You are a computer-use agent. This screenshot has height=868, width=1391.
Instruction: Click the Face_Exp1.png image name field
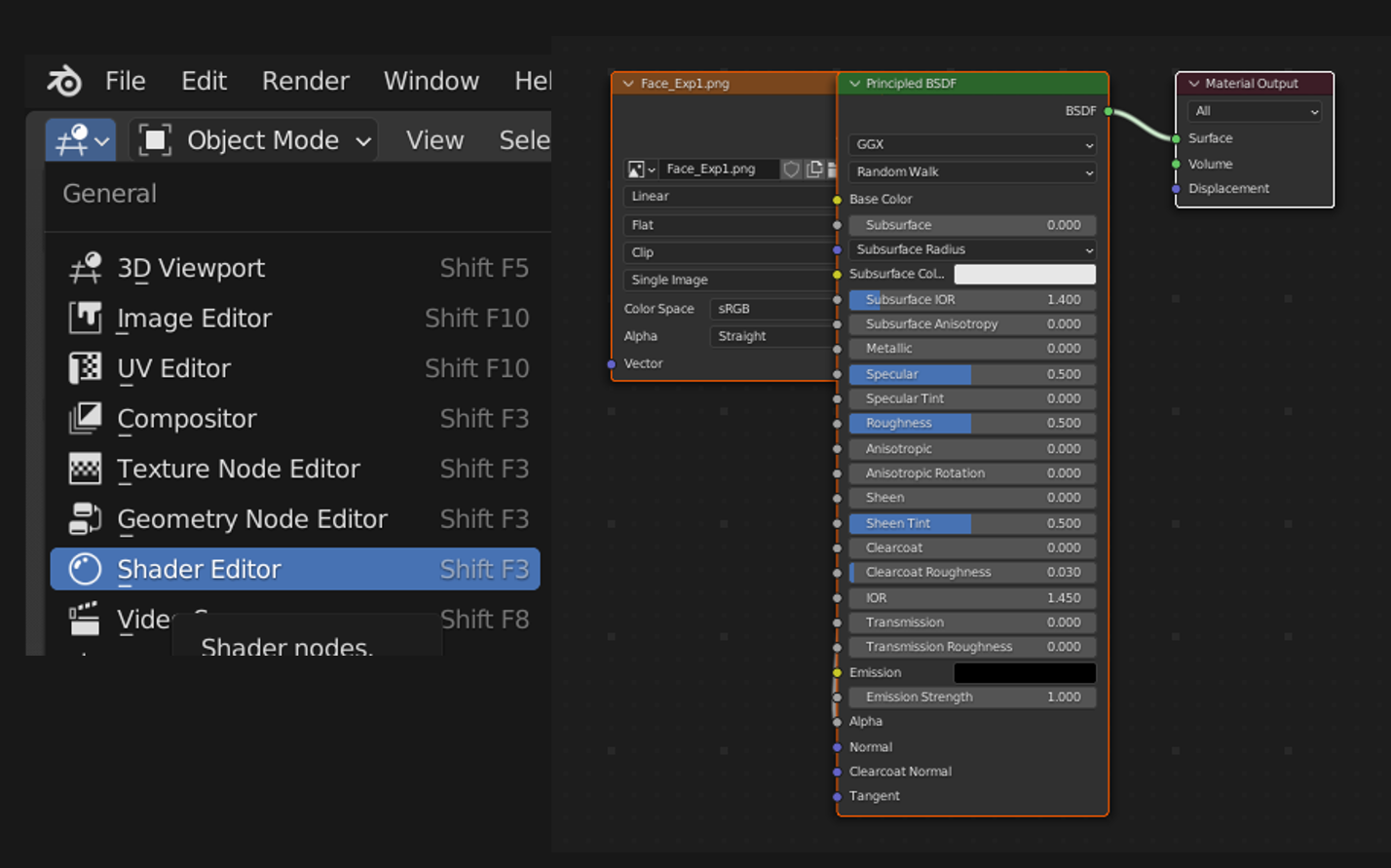pyautogui.click(x=719, y=170)
